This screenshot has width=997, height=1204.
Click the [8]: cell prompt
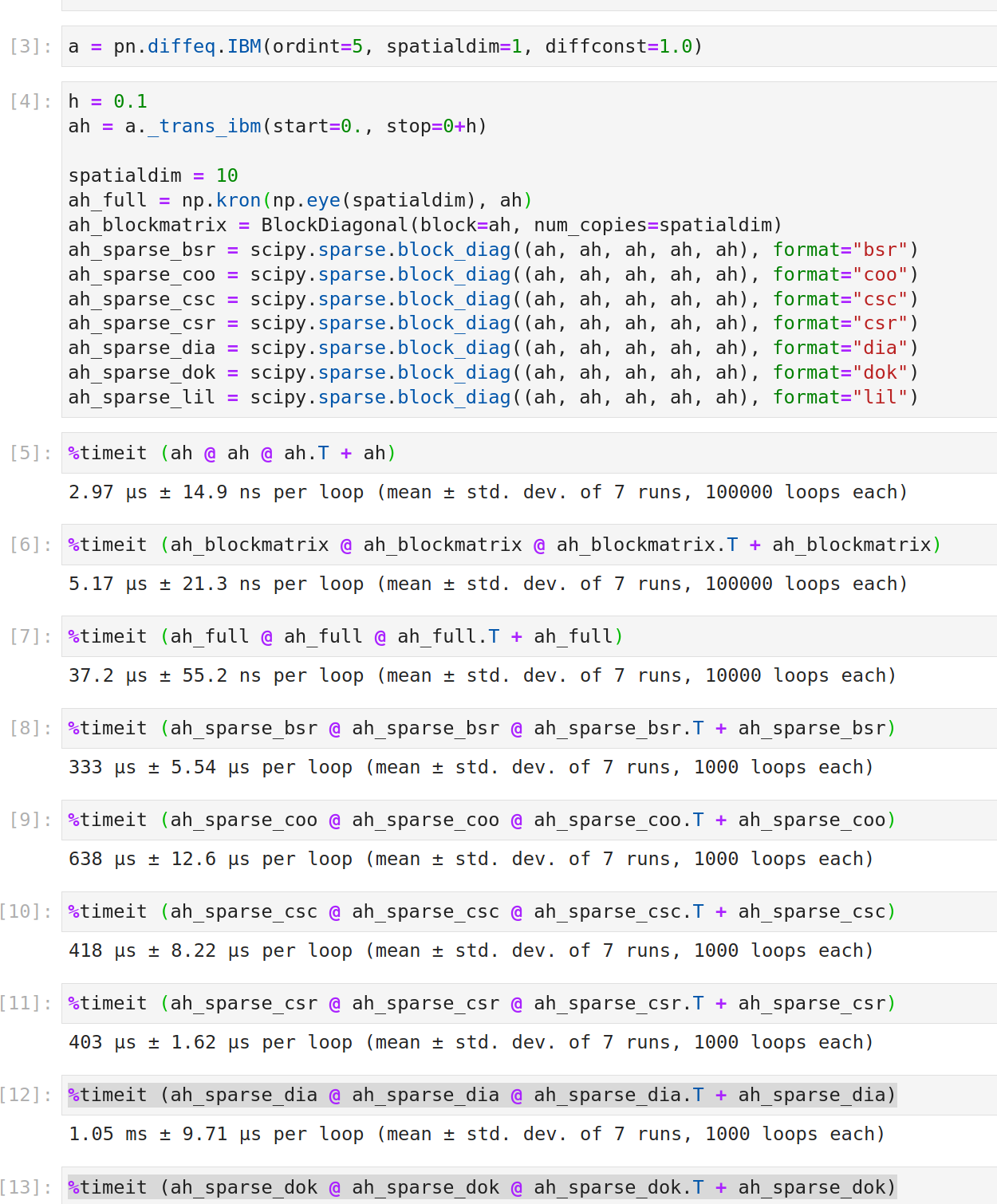click(31, 728)
